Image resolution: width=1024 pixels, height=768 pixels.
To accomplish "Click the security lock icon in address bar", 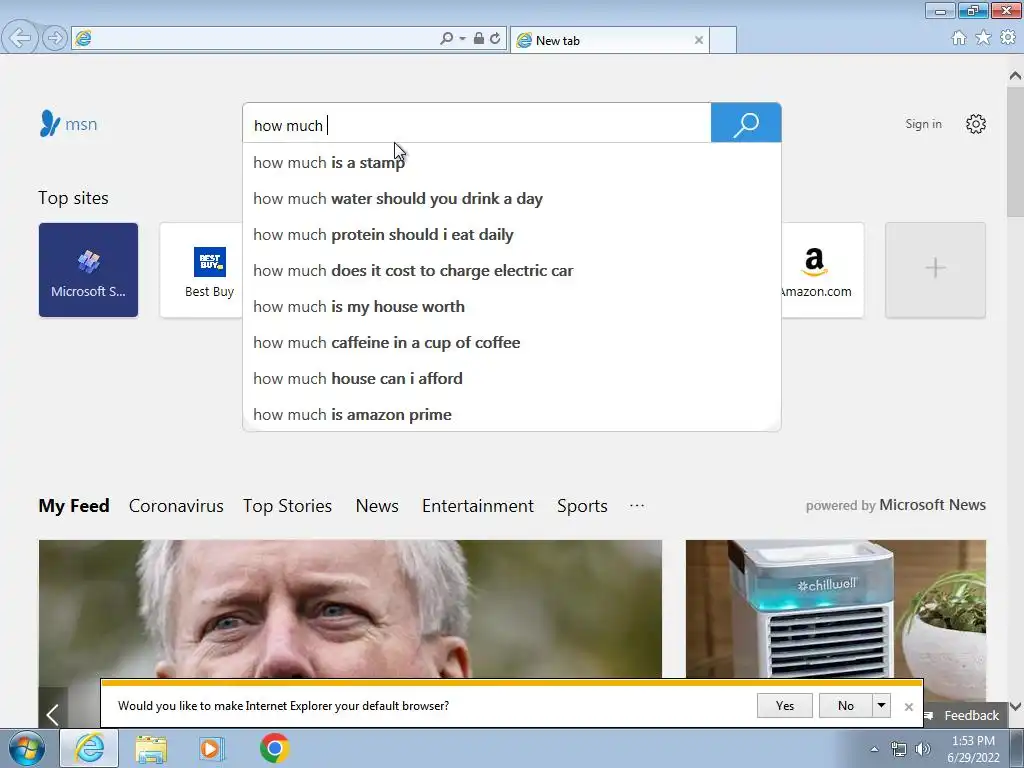I will 479,39.
